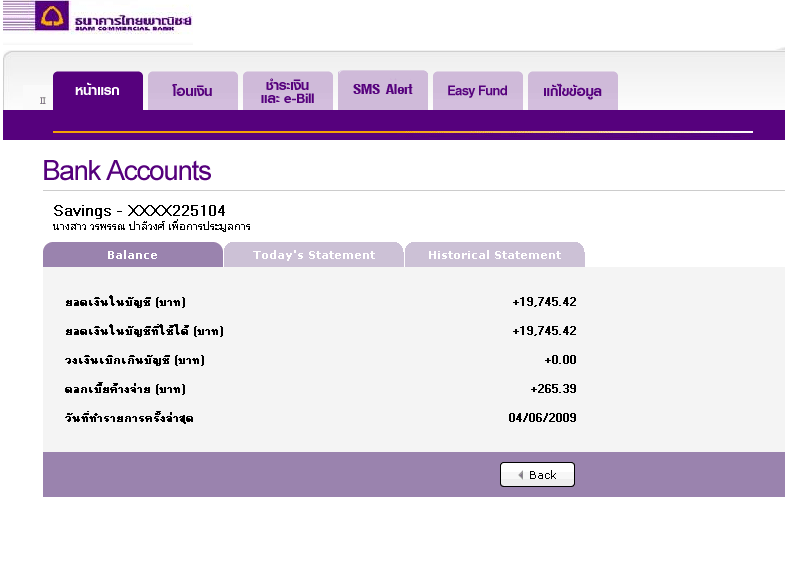Click the account balance value +19,745.42
The width and height of the screenshot is (785, 582).
pos(544,302)
